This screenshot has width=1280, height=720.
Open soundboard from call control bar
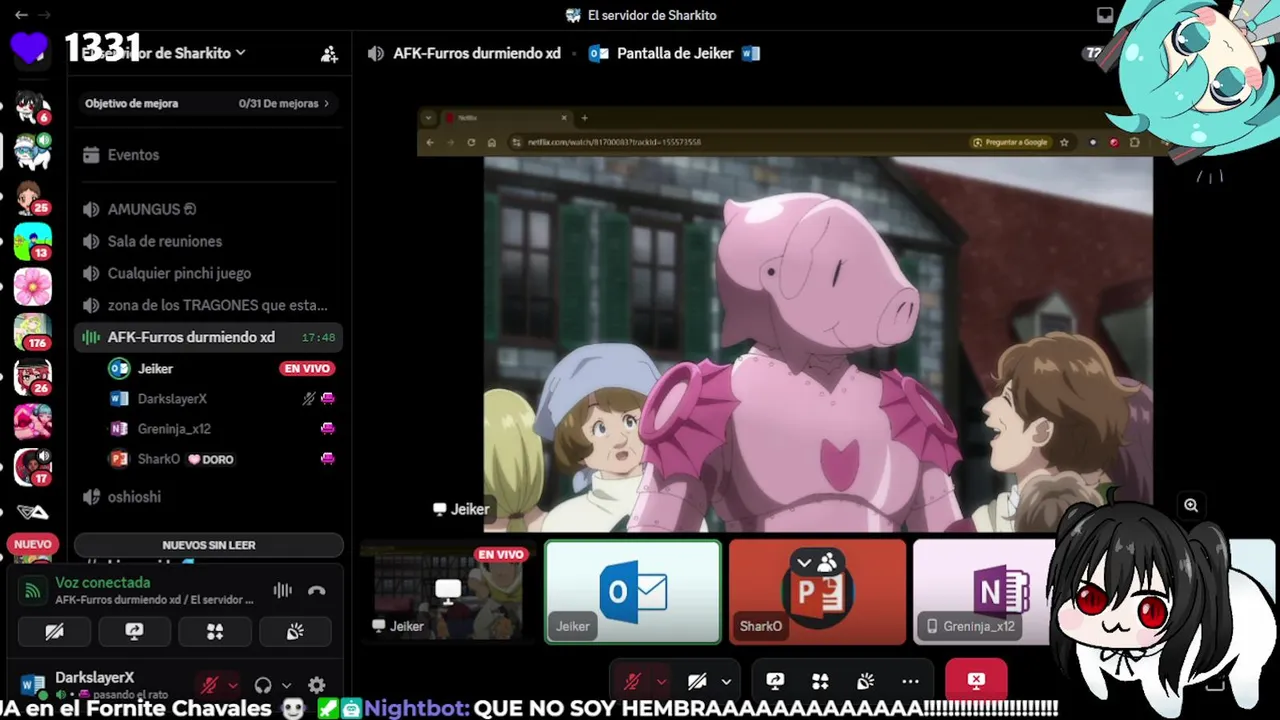[x=865, y=681]
